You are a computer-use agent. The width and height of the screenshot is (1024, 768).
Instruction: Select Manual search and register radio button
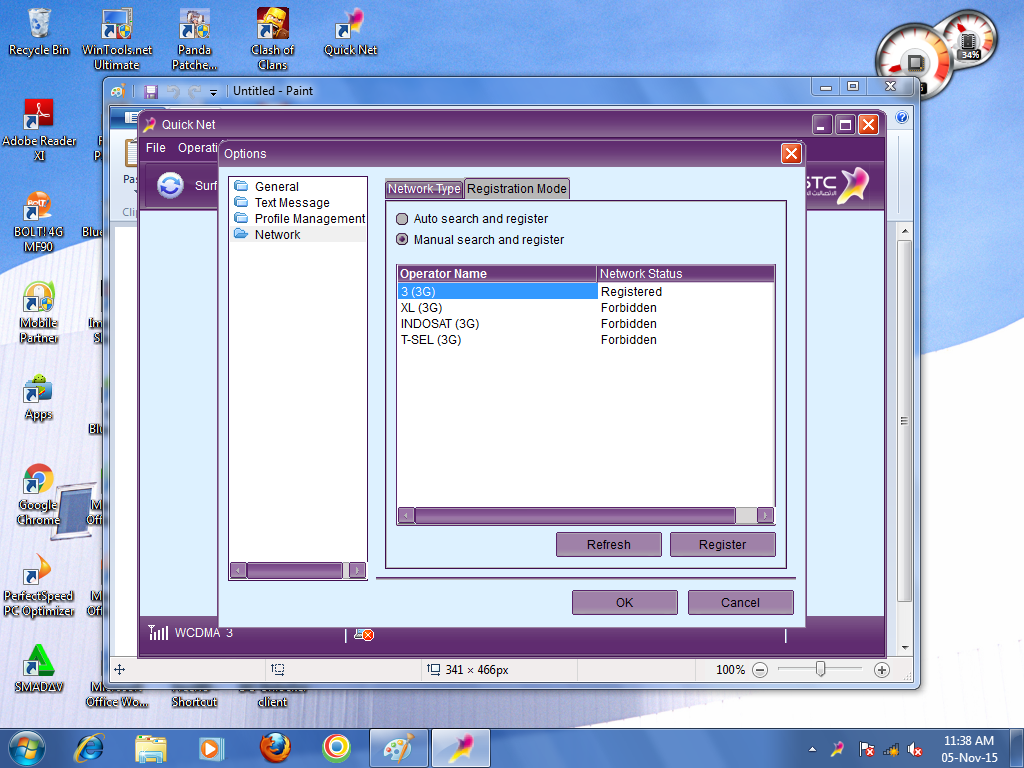(402, 240)
